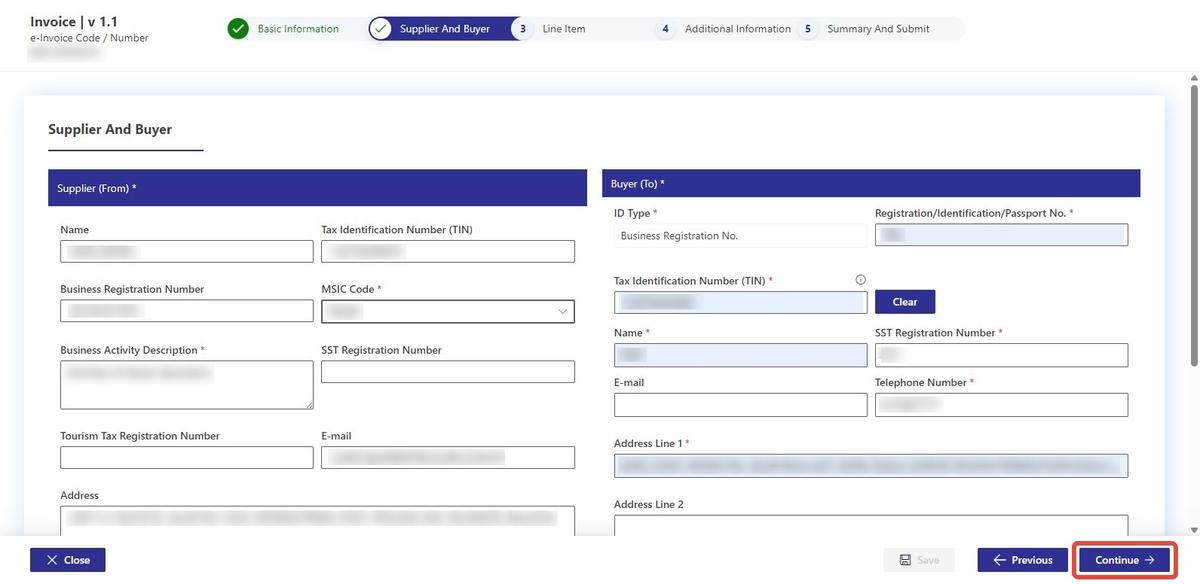Click the Close button at the bottom left

(x=67, y=560)
